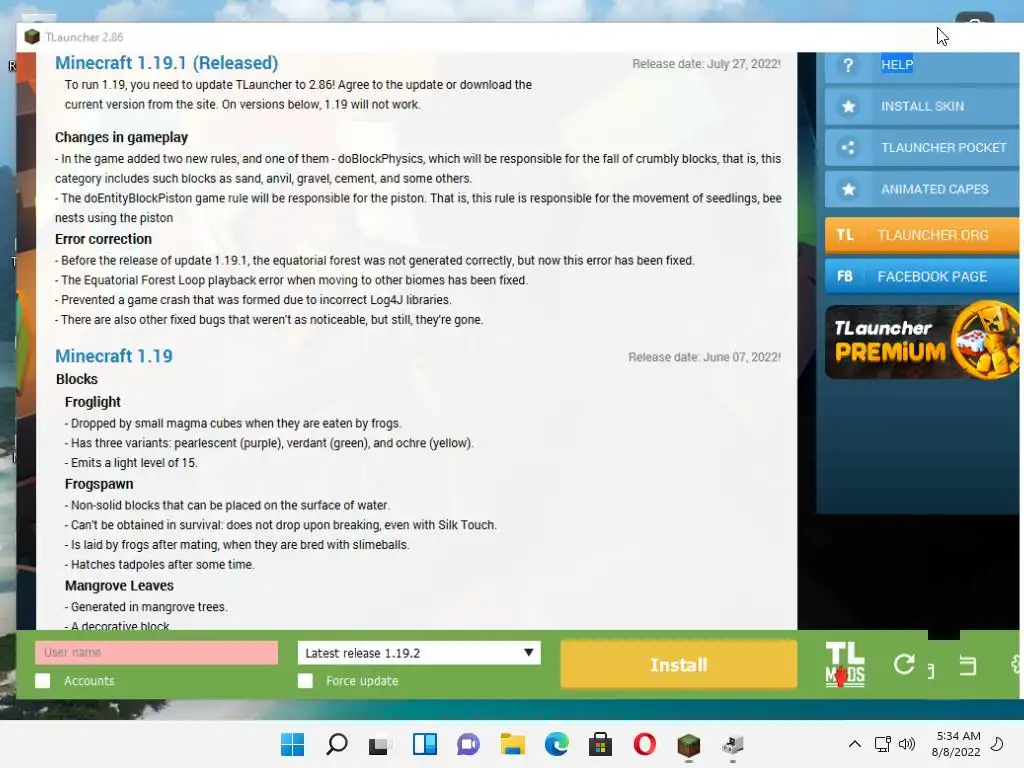Screen dimensions: 1024x768
Task: Launch Opera browser from the taskbar
Action: point(645,744)
